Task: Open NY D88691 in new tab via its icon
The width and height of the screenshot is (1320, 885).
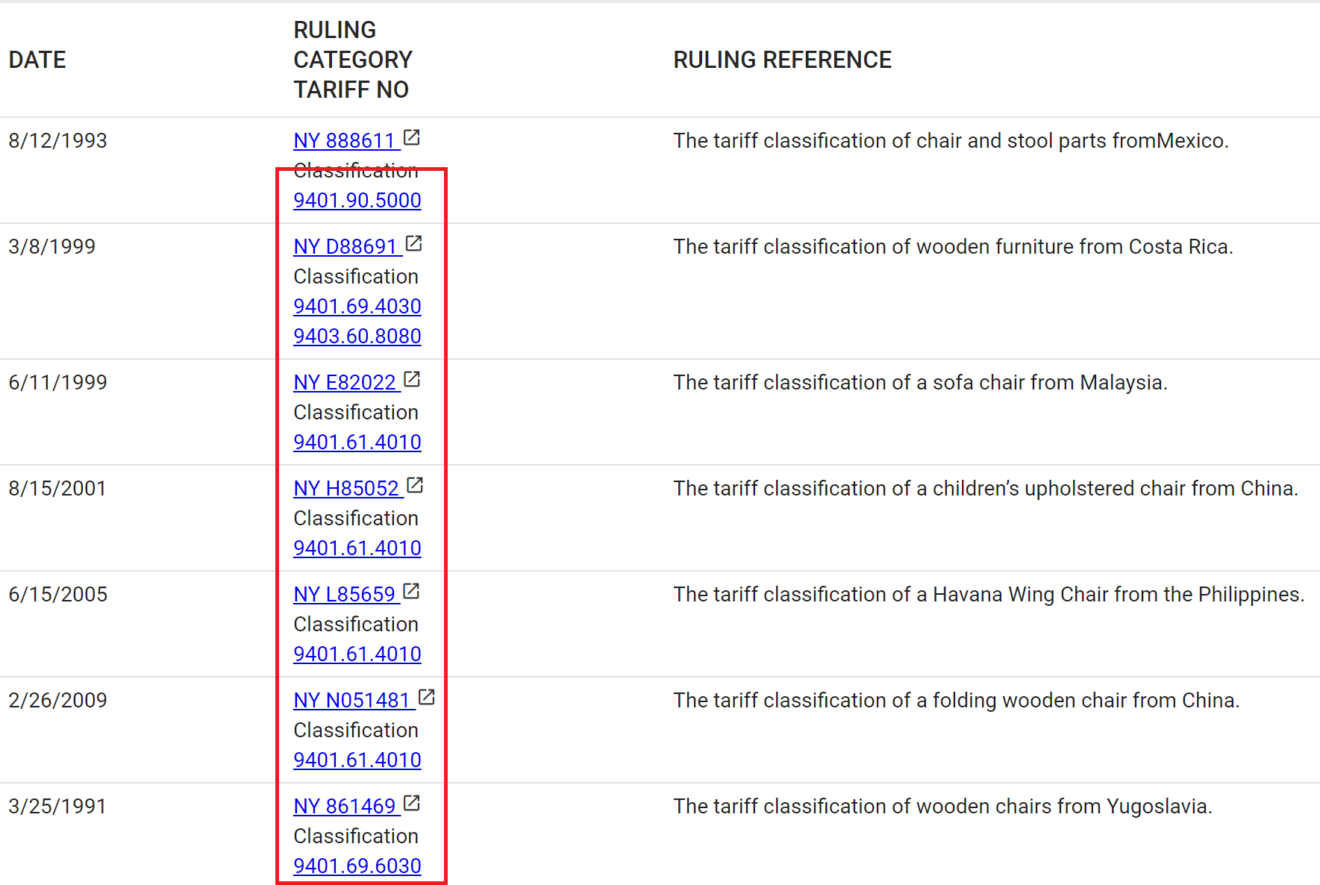Action: click(414, 243)
